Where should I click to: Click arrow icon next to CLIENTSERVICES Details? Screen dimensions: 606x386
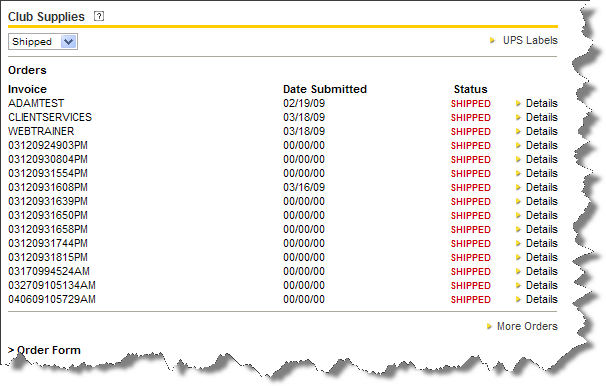[x=519, y=117]
